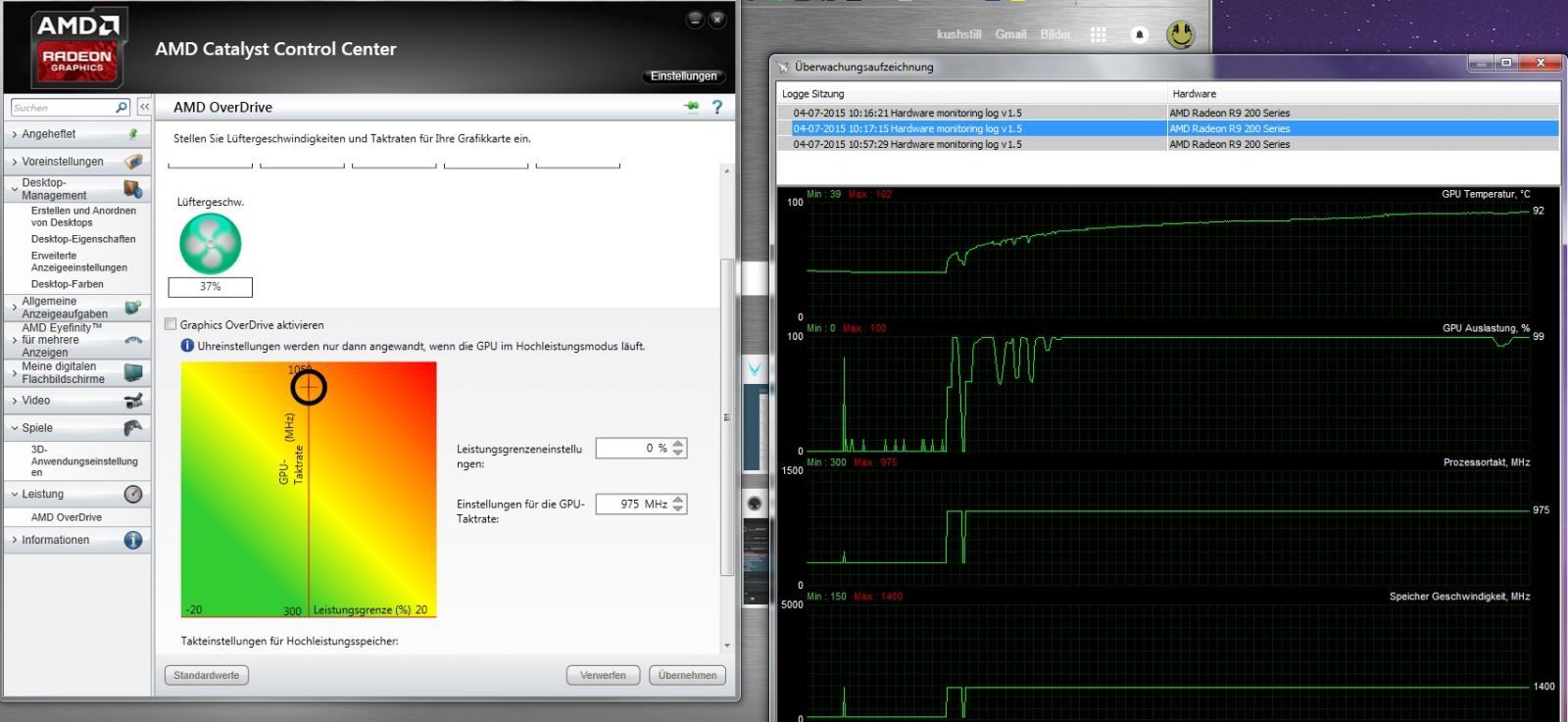Collapse the Spiele section arrow

14,428
